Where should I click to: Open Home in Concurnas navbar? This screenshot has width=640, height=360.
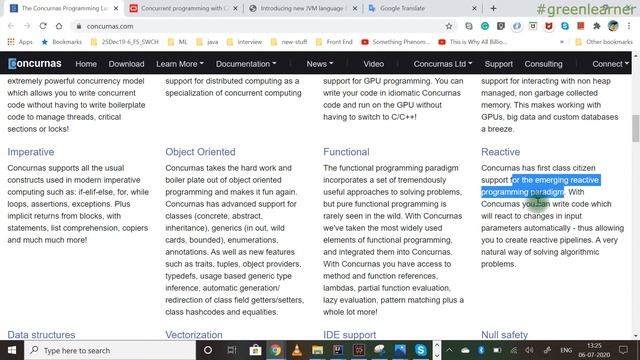click(x=86, y=64)
